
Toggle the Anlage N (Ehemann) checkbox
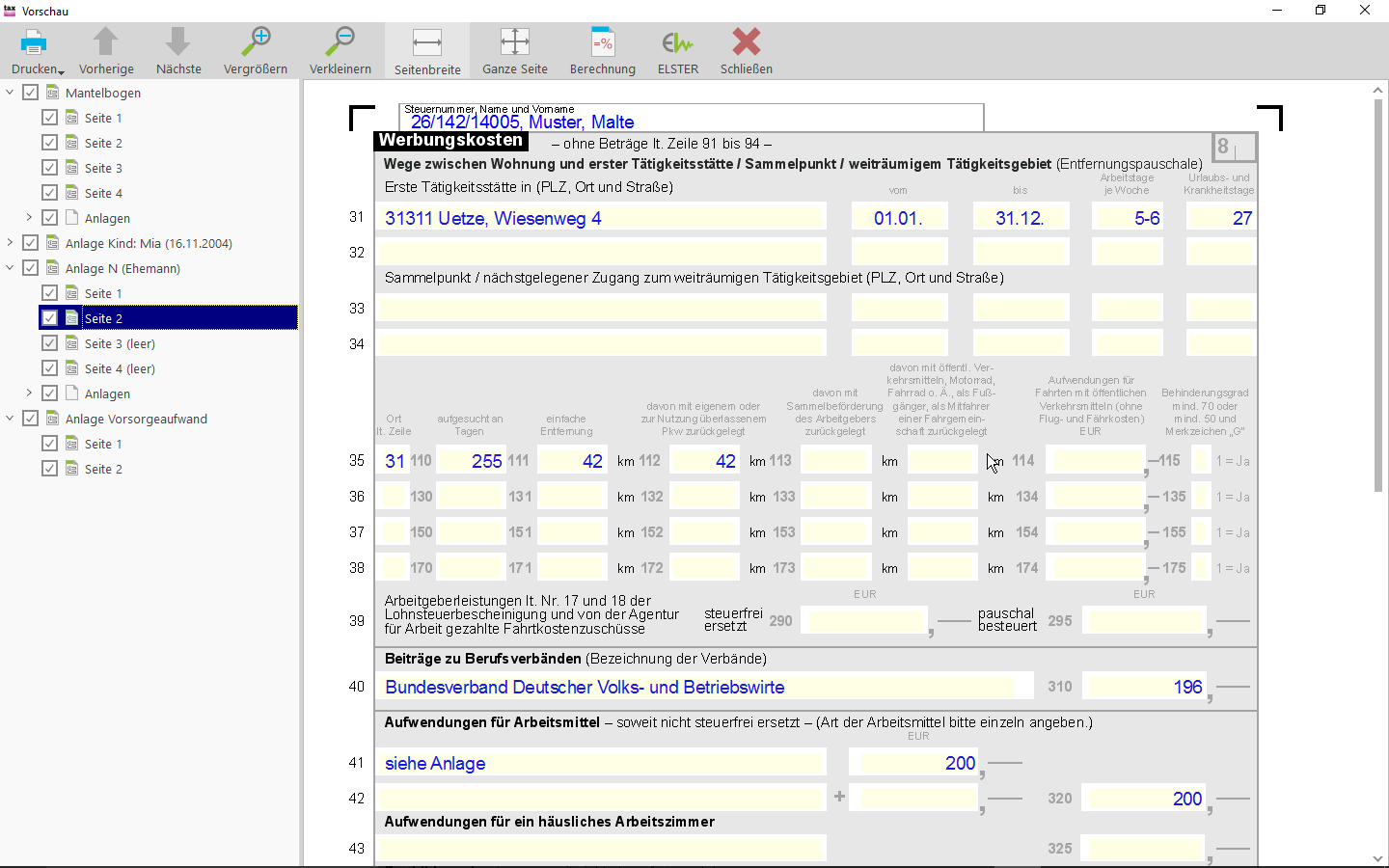[x=31, y=268]
